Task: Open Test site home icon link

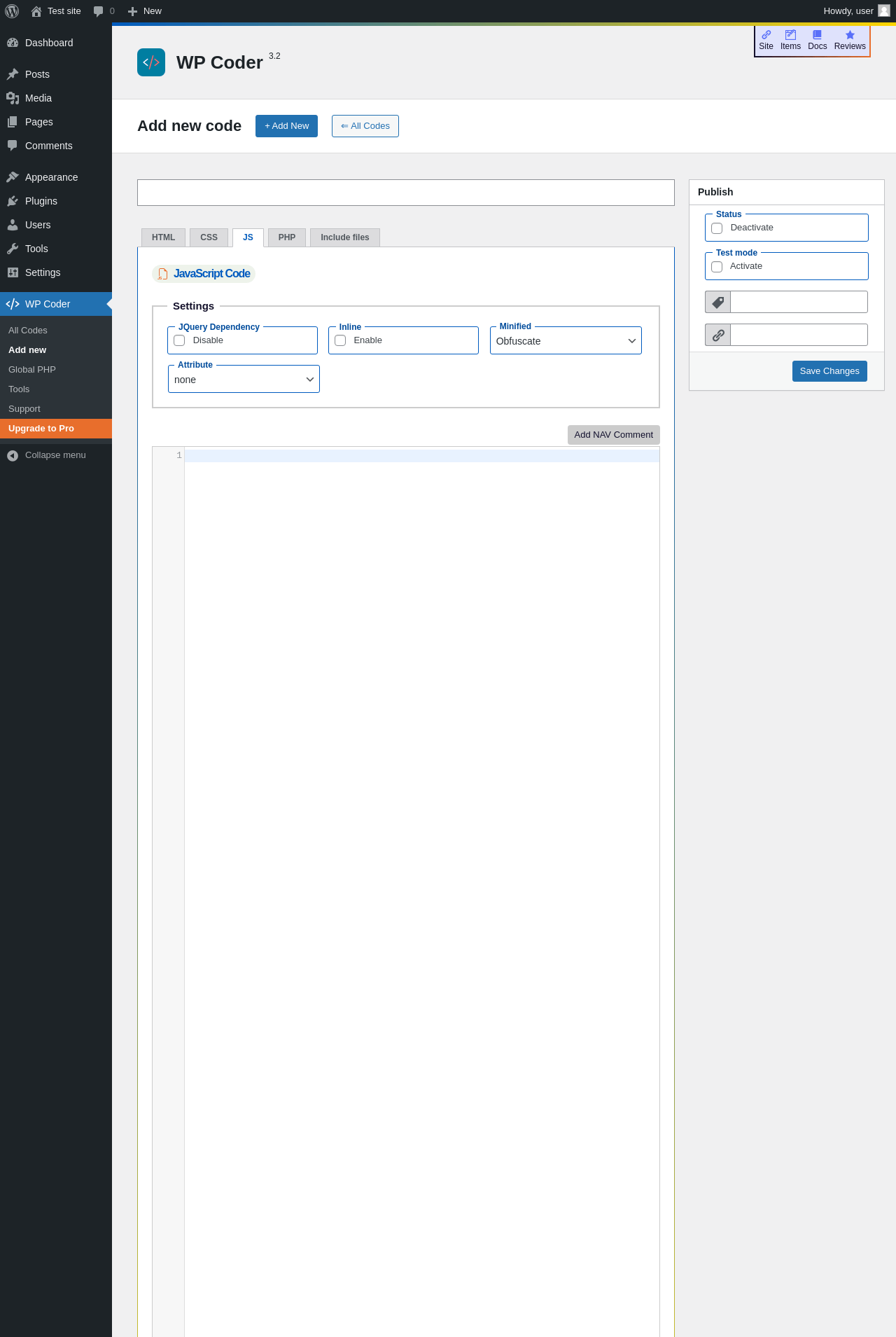Action: (x=36, y=11)
